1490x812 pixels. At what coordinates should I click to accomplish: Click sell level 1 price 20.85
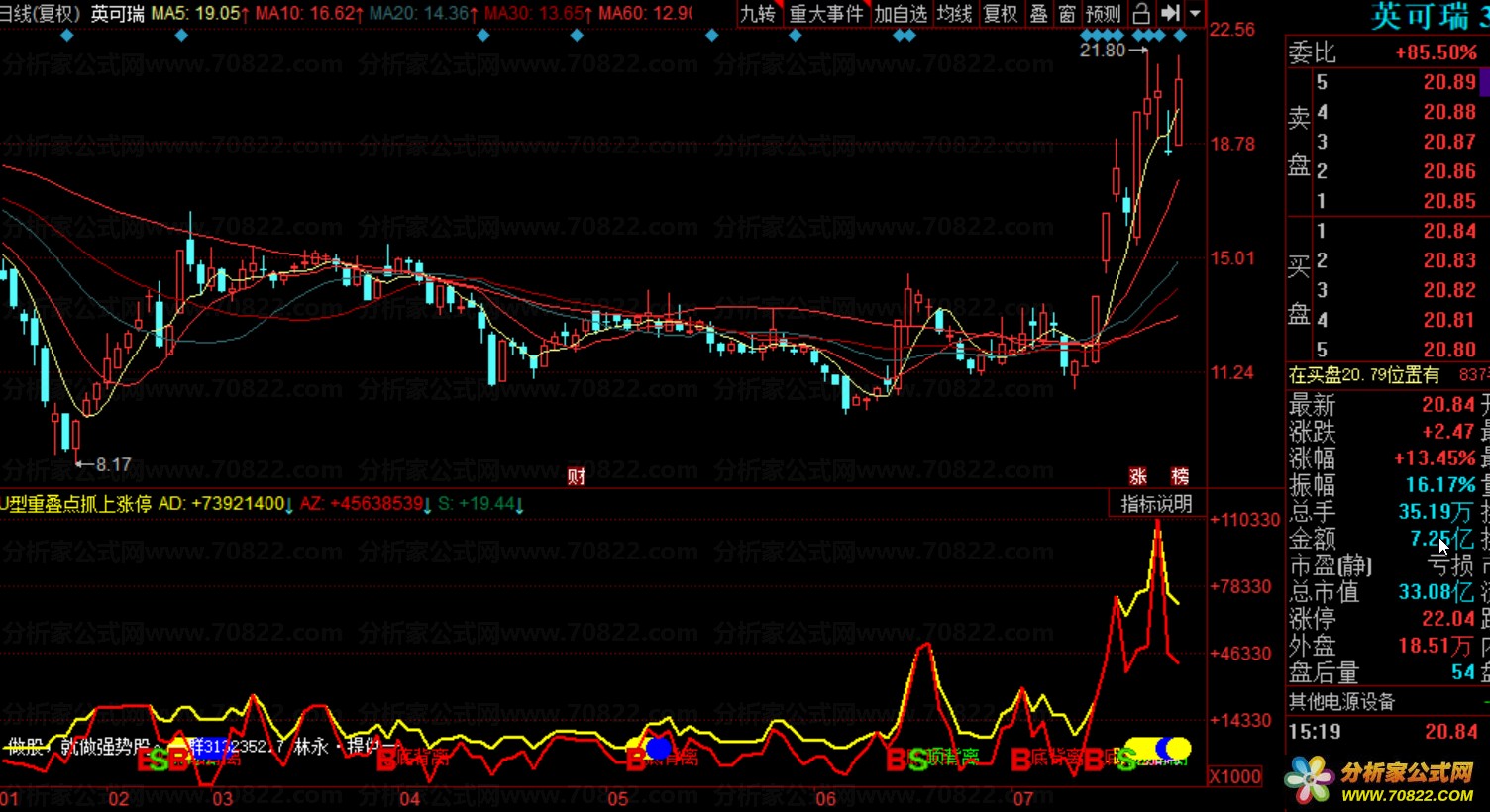(x=1449, y=201)
